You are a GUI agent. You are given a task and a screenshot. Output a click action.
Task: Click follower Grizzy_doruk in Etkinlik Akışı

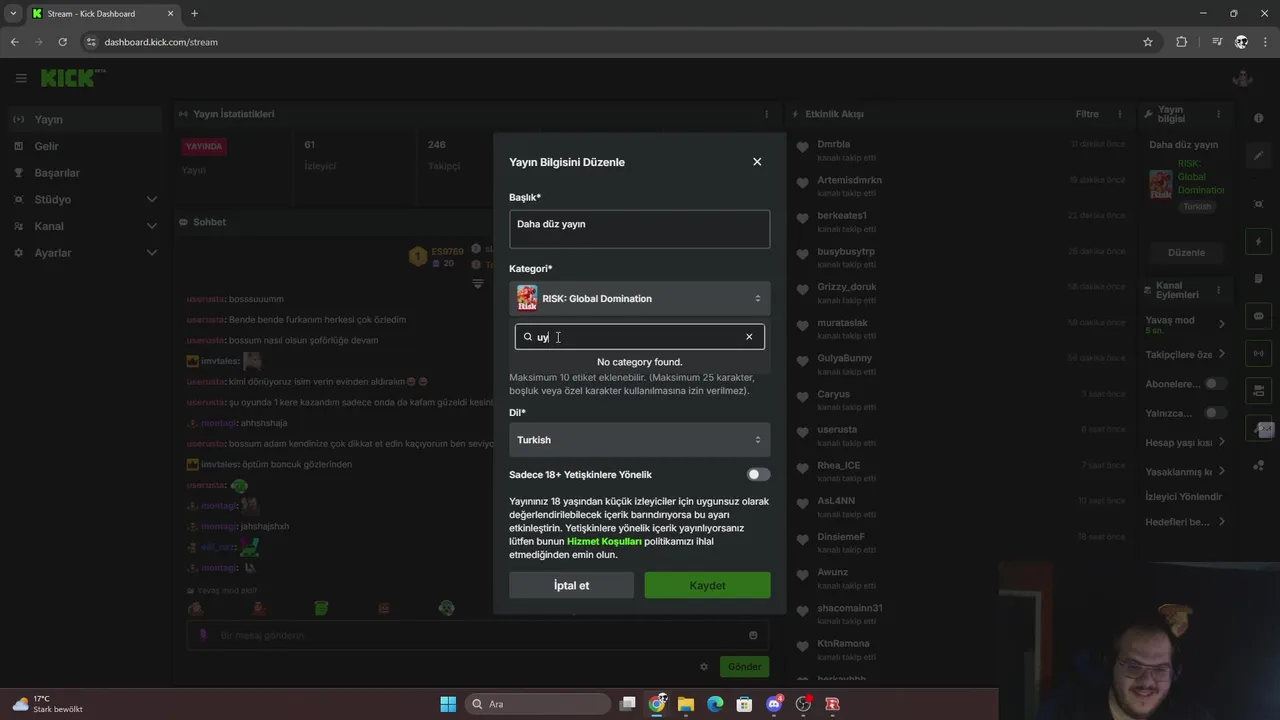pos(846,287)
